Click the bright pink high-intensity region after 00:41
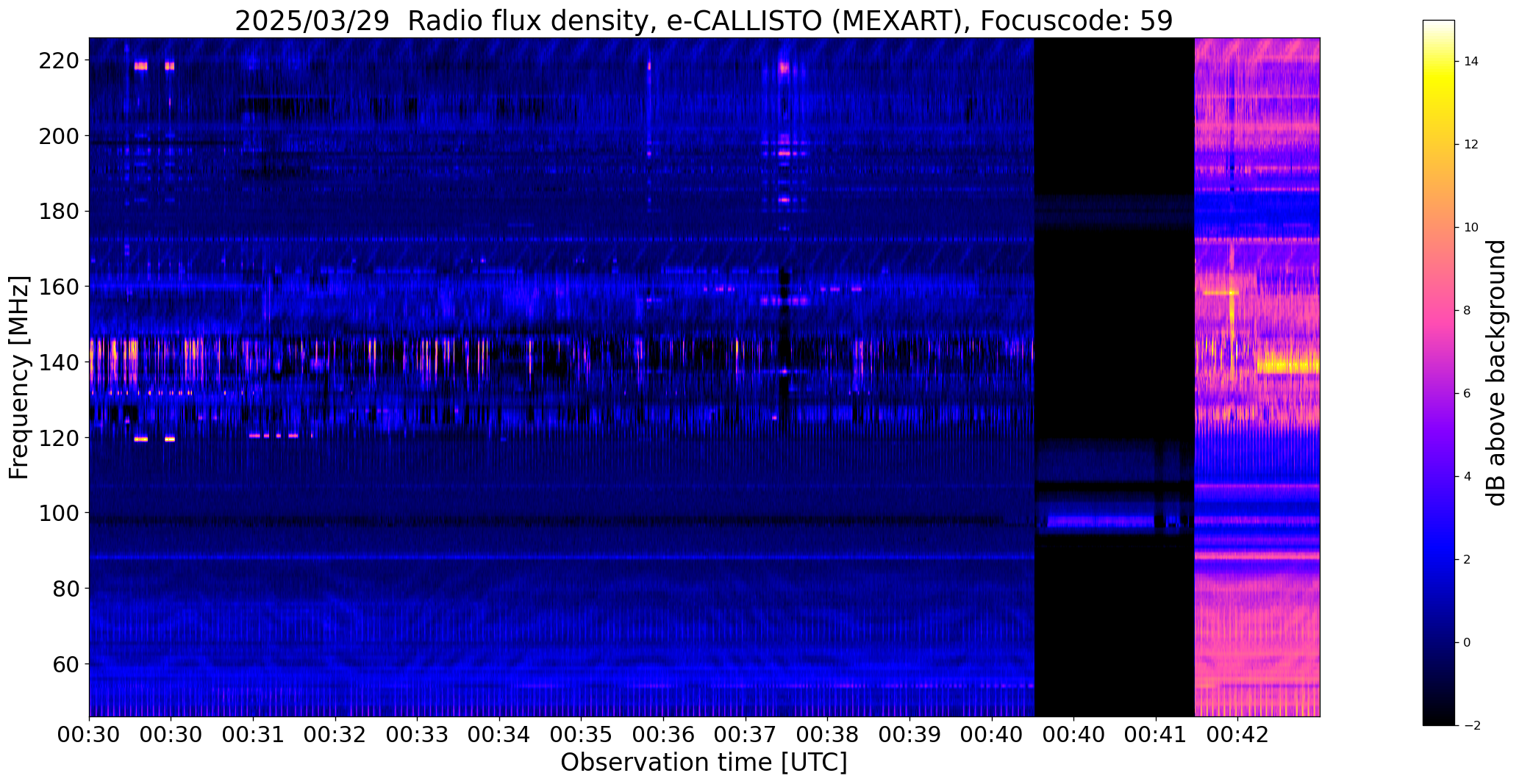The height and width of the screenshot is (784, 1519). pos(1257,377)
